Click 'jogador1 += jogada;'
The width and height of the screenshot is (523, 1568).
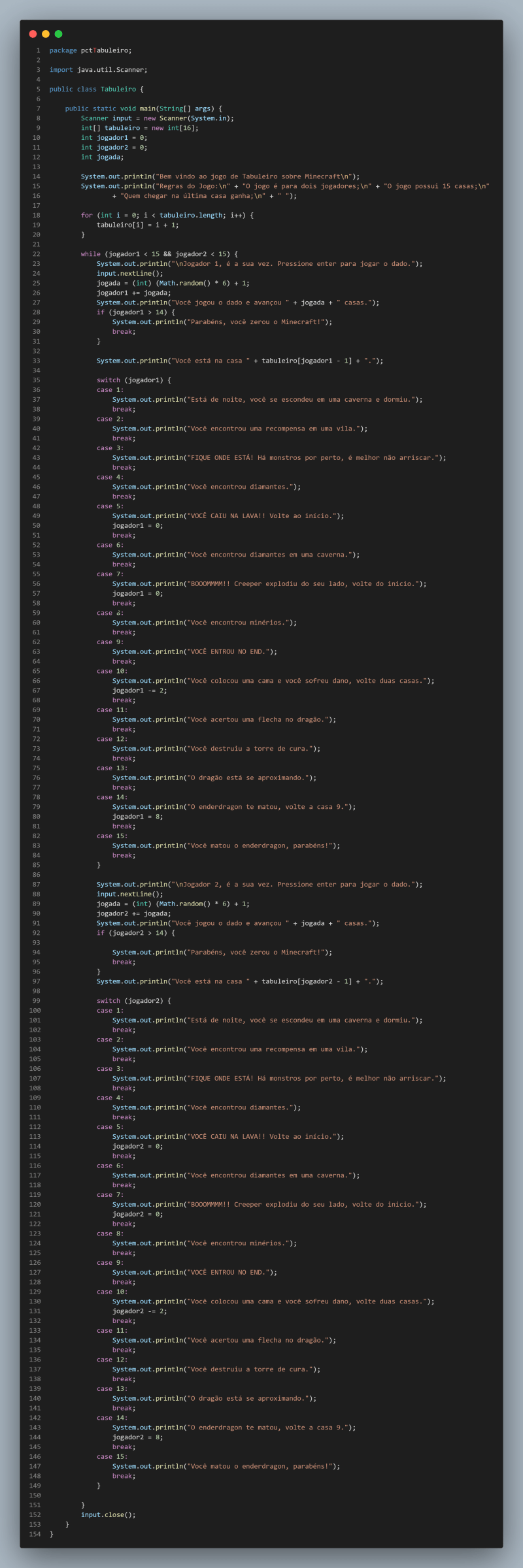pos(134,293)
